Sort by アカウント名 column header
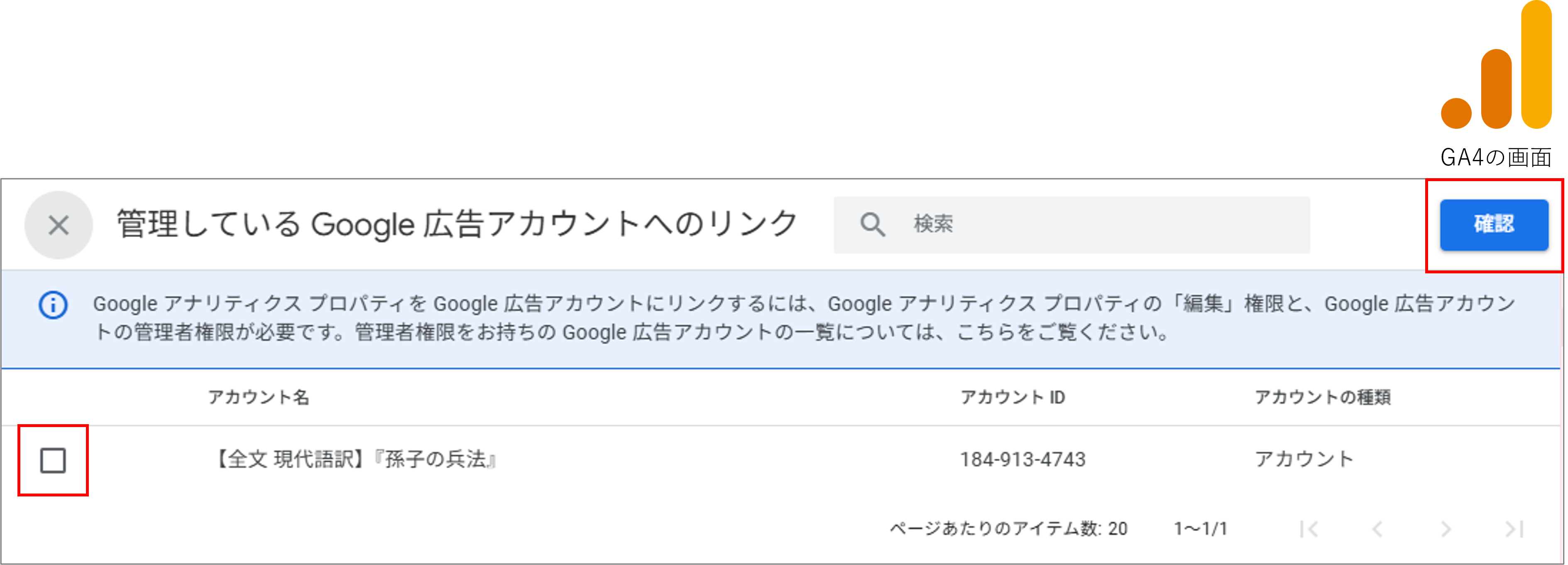Image resolution: width=1568 pixels, height=565 pixels. point(259,397)
